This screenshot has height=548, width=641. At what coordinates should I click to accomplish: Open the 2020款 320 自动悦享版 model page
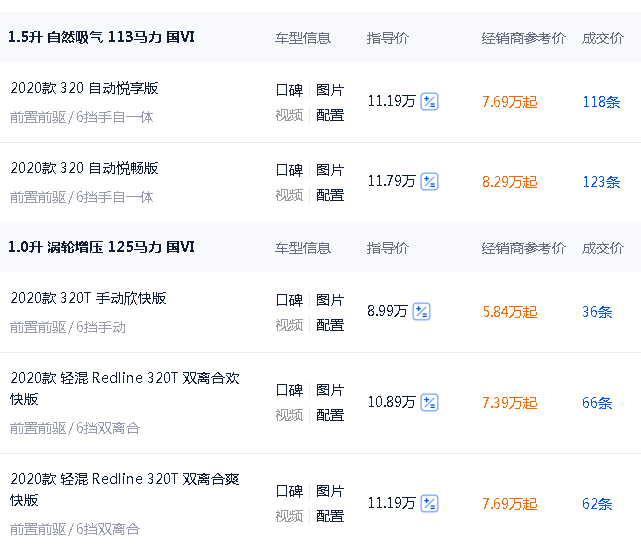tap(85, 88)
